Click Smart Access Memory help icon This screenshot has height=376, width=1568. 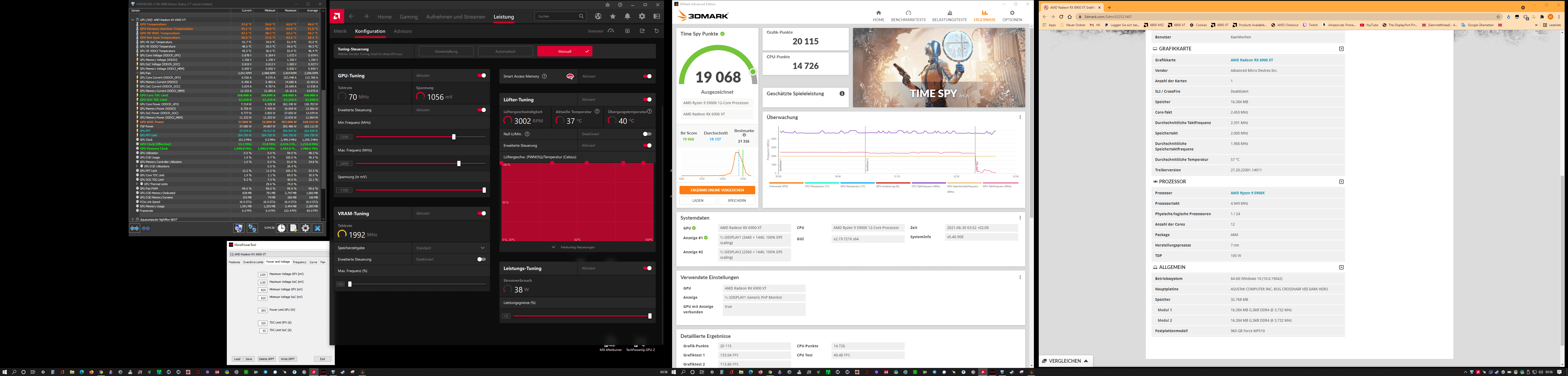pyautogui.click(x=544, y=76)
